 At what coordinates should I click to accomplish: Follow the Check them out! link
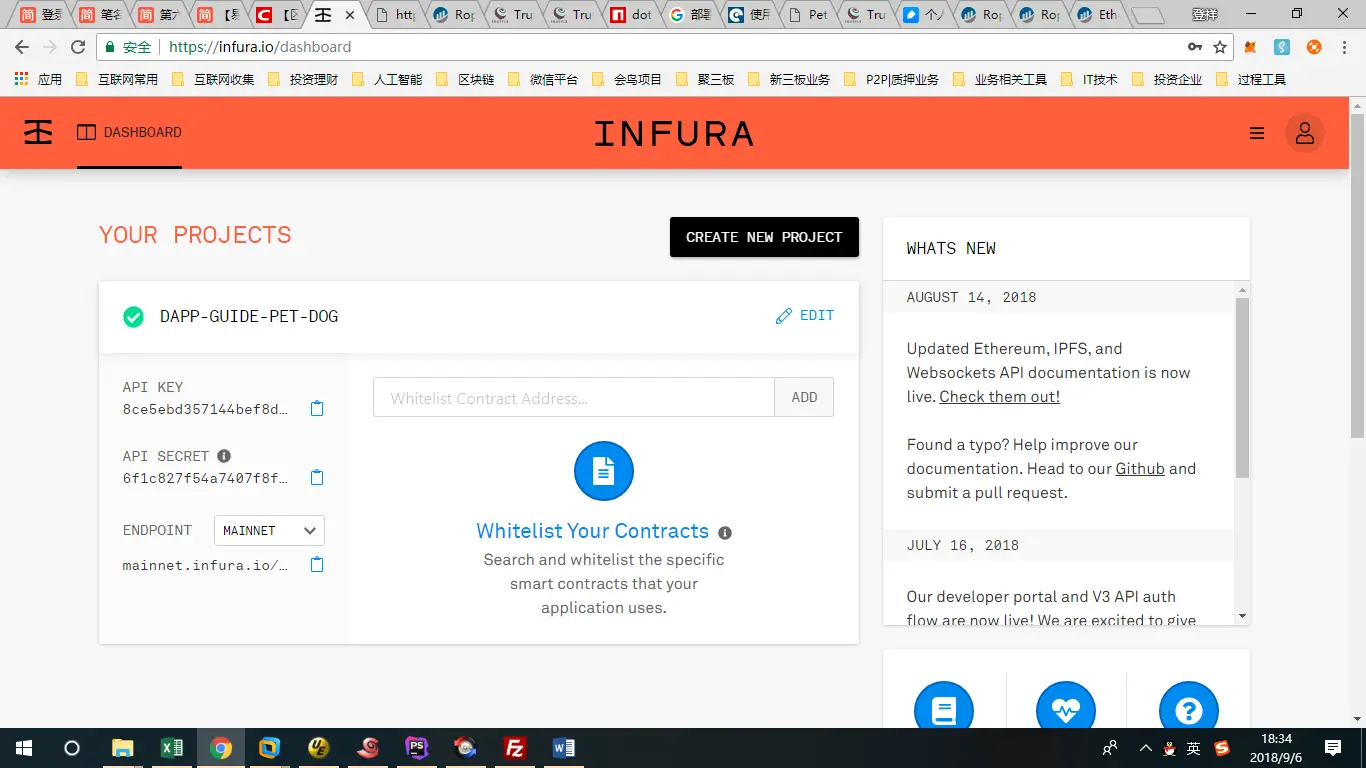point(1000,397)
